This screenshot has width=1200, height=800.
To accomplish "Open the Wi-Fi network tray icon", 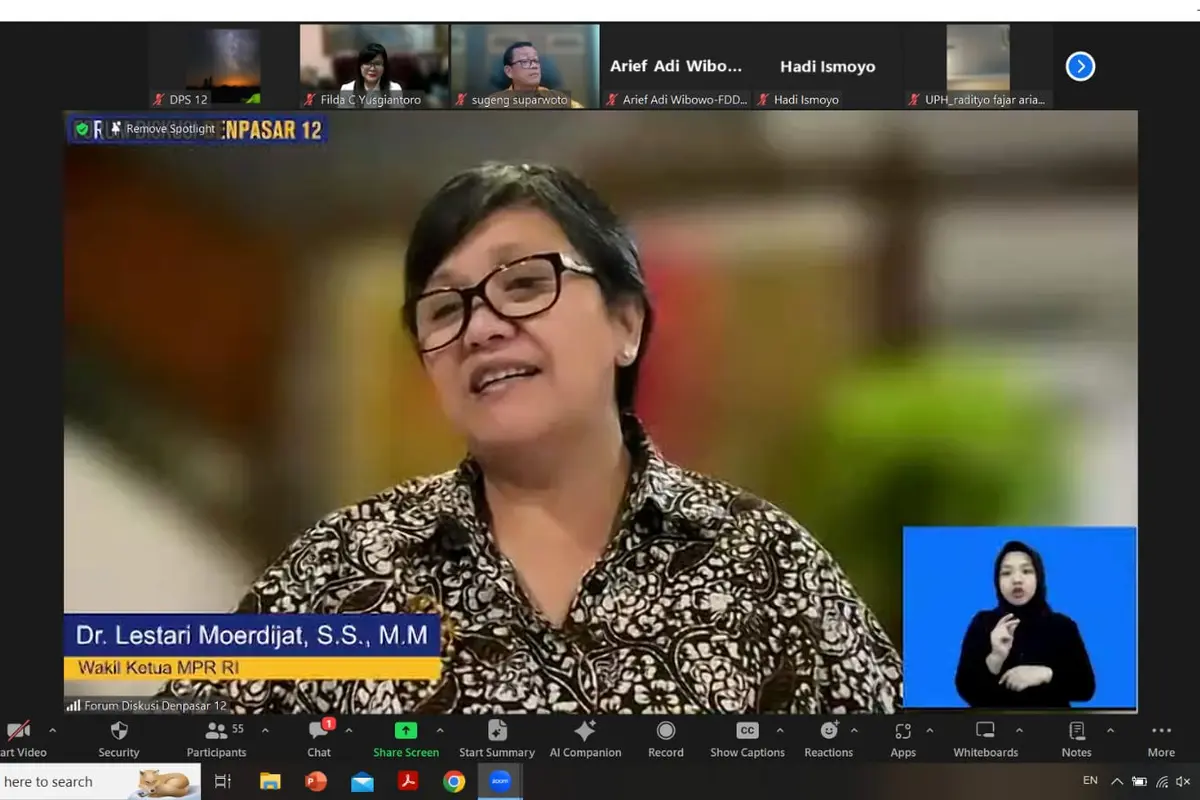I will [x=1162, y=781].
